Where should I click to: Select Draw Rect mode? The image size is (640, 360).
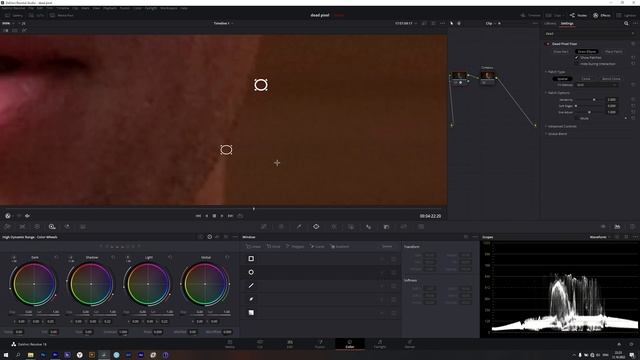(560, 51)
